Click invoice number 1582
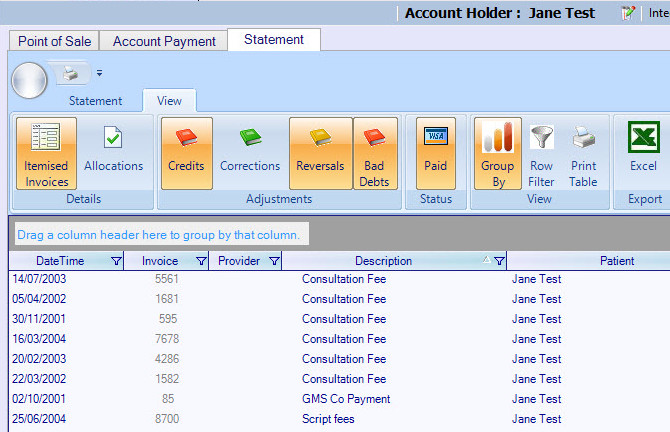 pyautogui.click(x=167, y=379)
